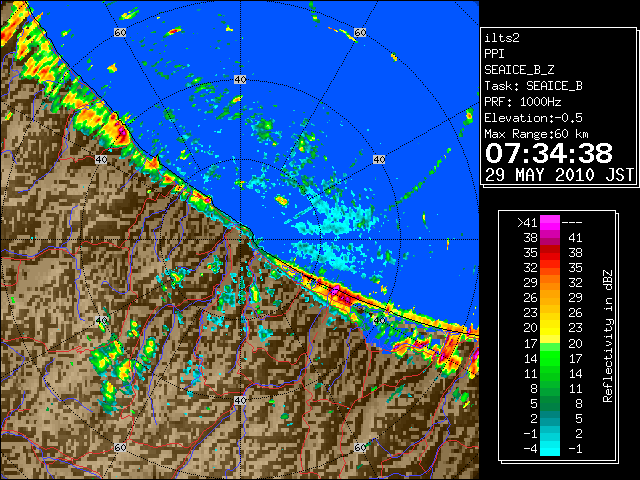Click '8' in the legend's right column
Image resolution: width=640 pixels, height=480 pixels.
click(x=578, y=404)
